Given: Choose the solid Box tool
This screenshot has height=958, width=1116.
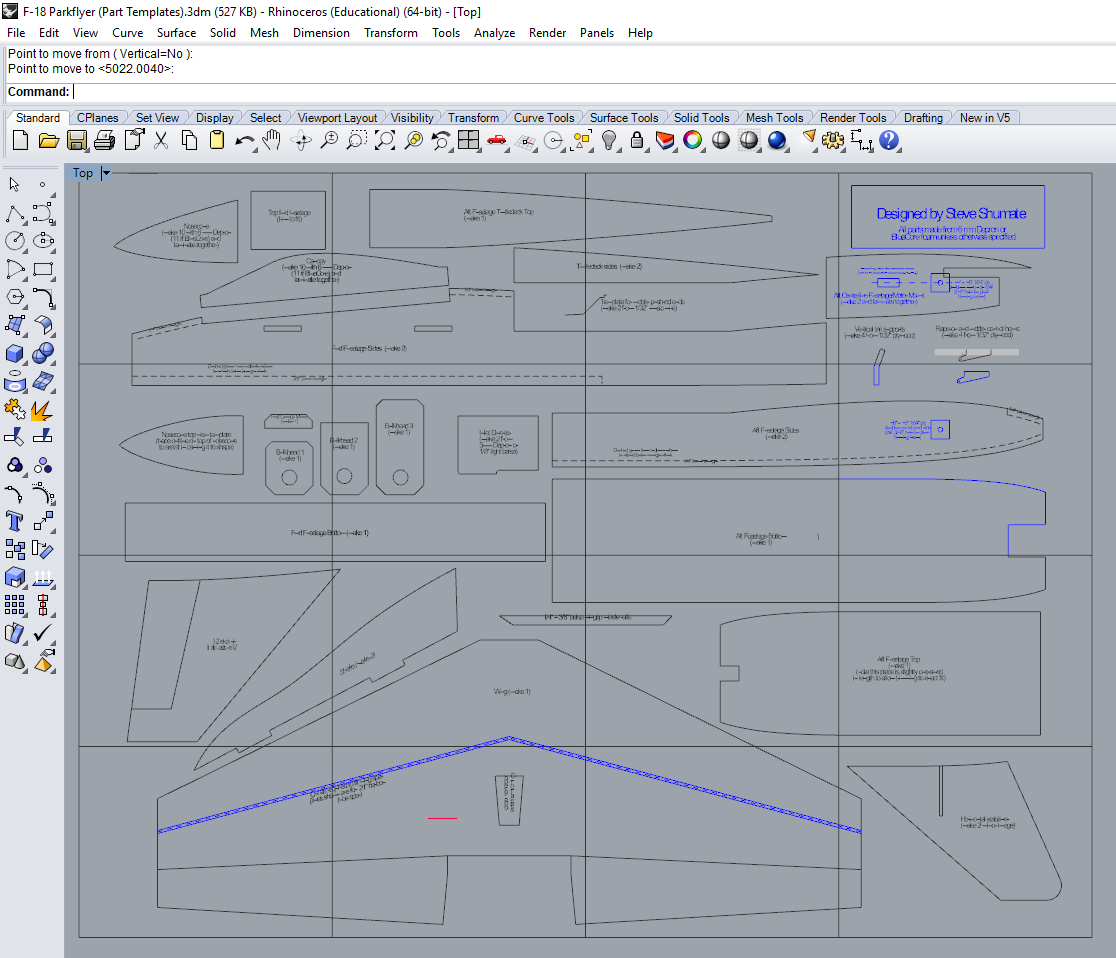Looking at the screenshot, I should pyautogui.click(x=15, y=354).
